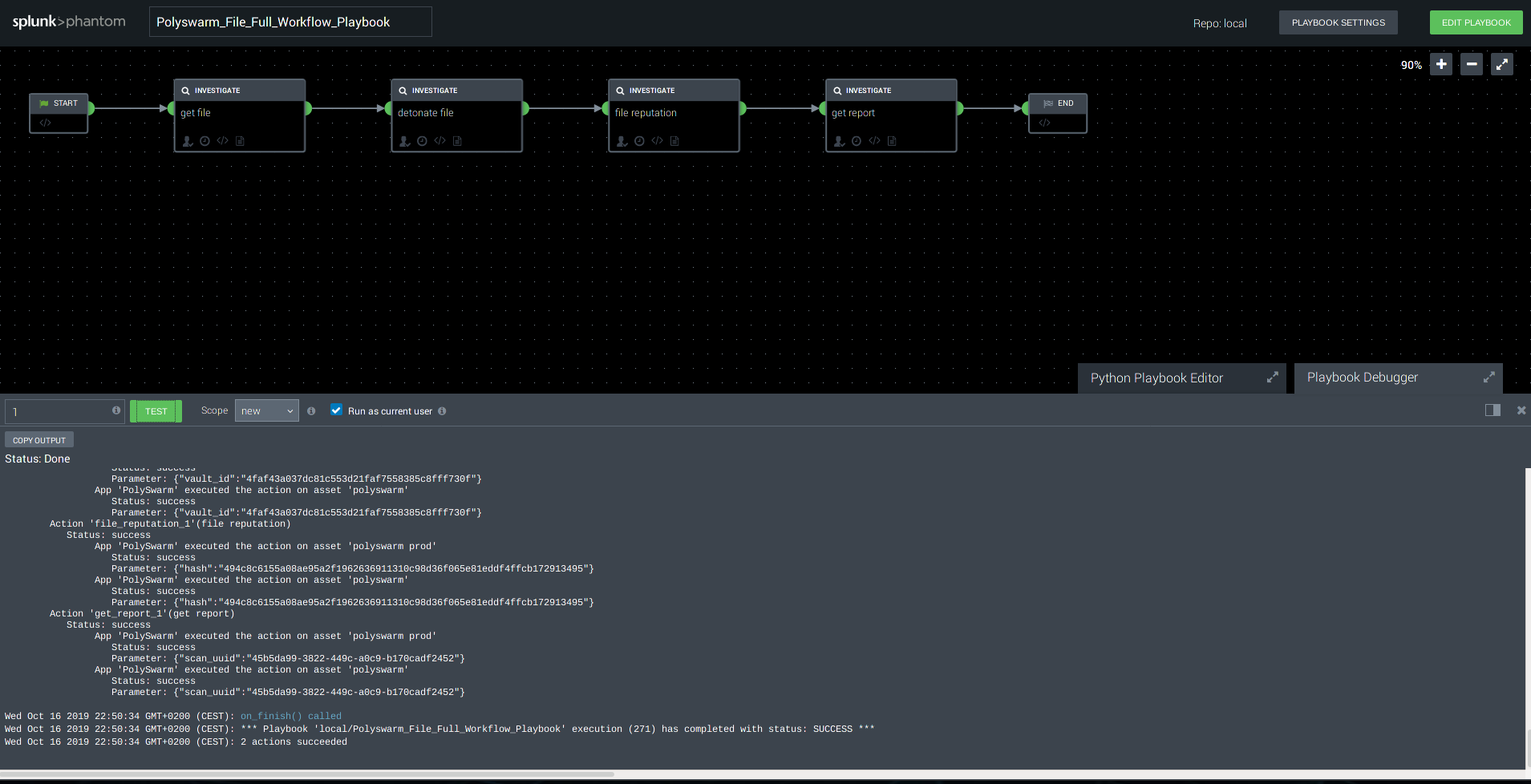The height and width of the screenshot is (784, 1531).
Task: Click the notes icon on get file block
Action: [x=240, y=141]
